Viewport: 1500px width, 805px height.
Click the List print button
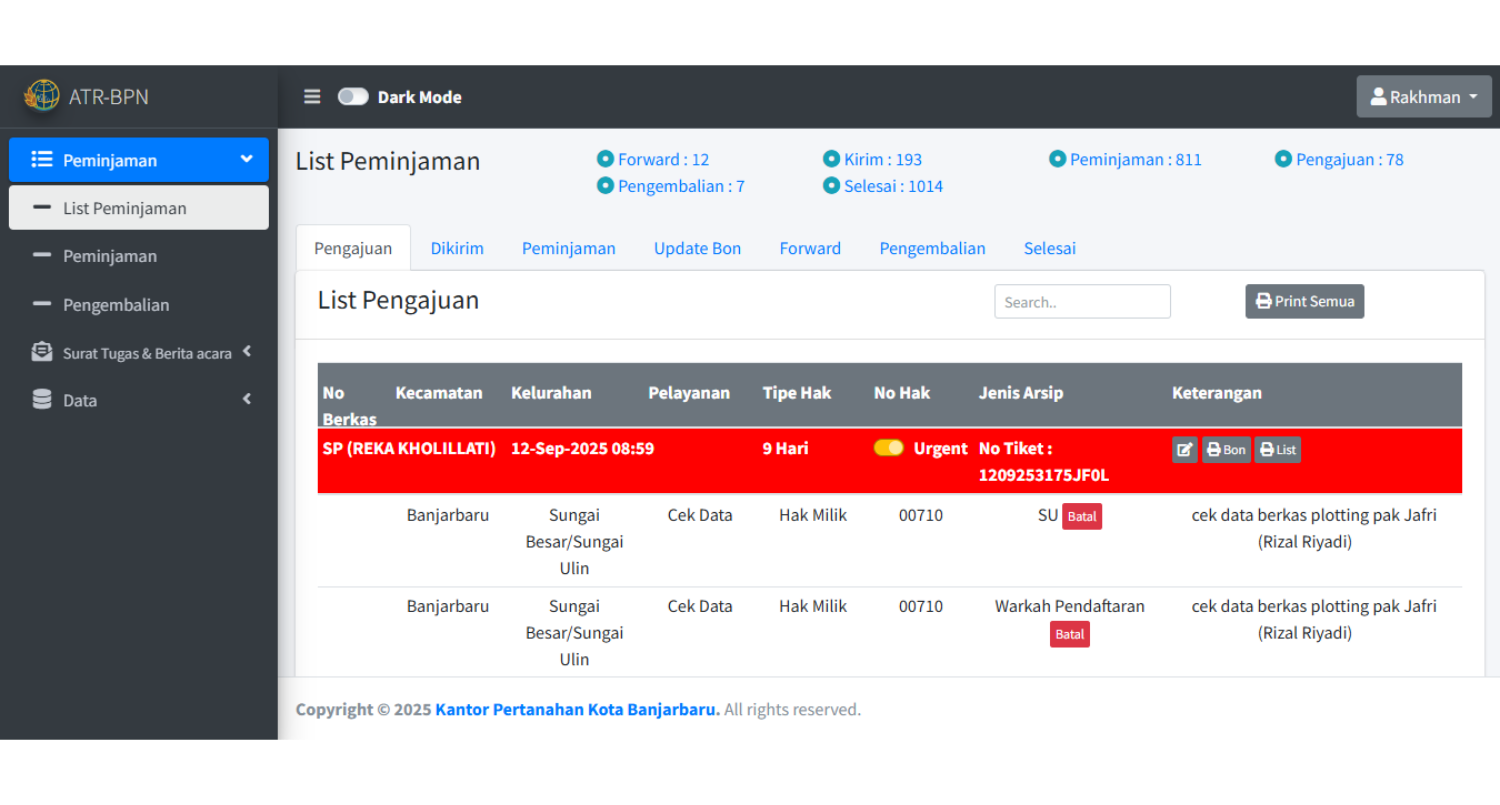1277,450
